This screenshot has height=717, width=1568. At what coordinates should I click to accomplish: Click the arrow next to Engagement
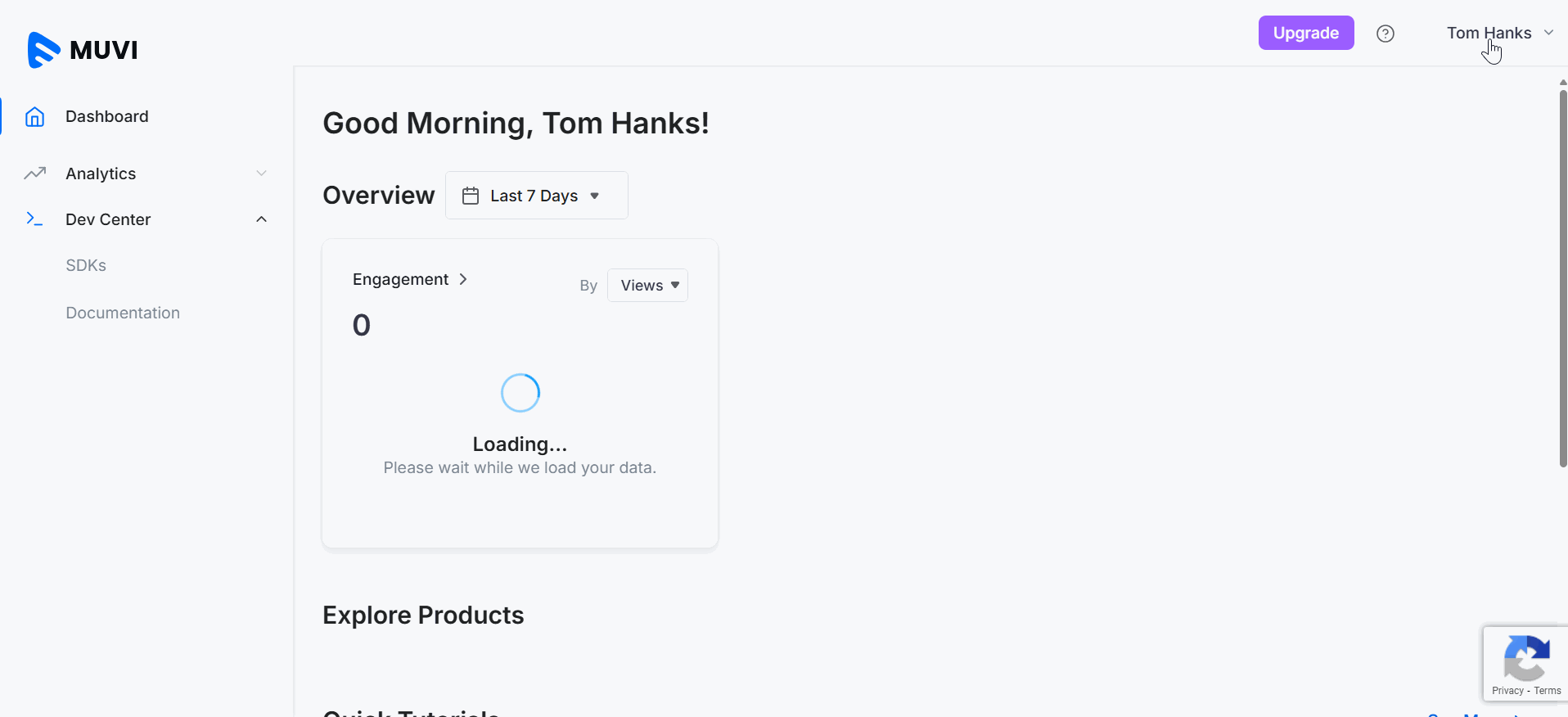tap(463, 279)
